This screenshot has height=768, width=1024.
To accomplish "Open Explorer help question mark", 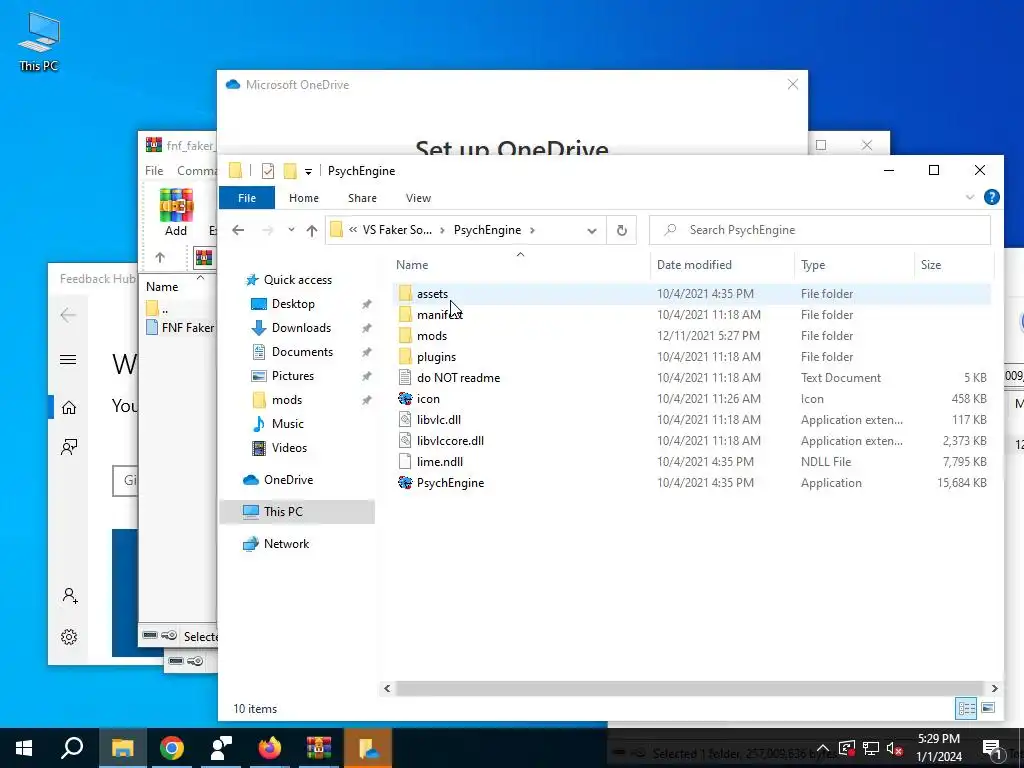I will [x=991, y=197].
